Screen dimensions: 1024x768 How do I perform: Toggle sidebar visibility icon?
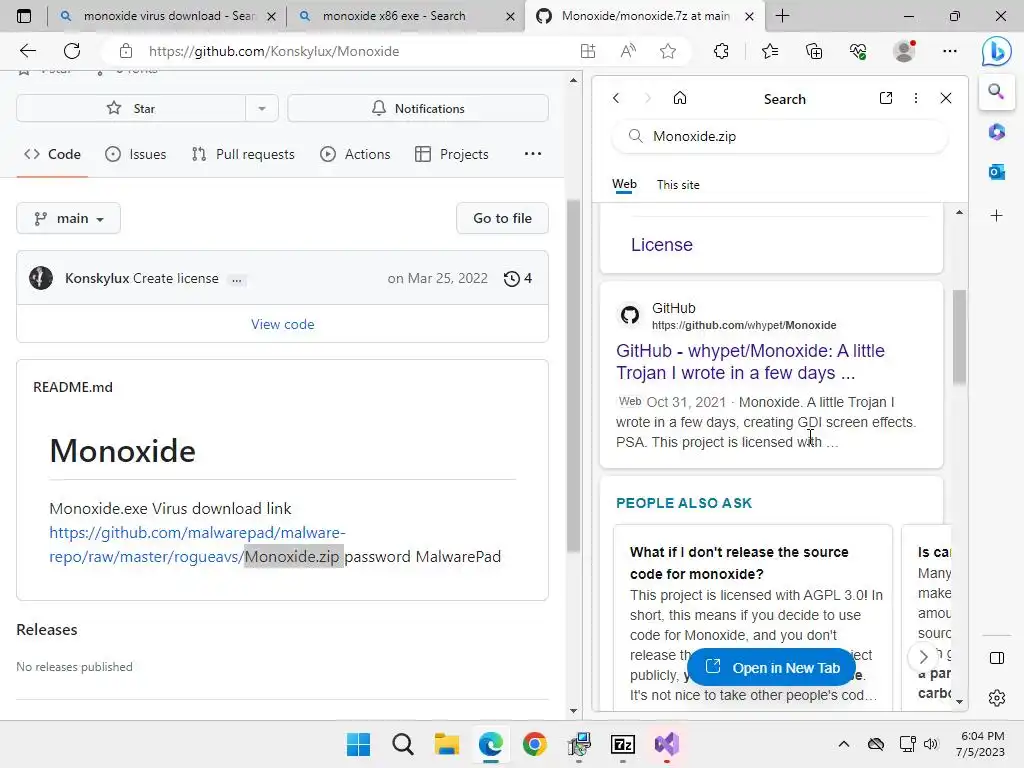pos(997,658)
